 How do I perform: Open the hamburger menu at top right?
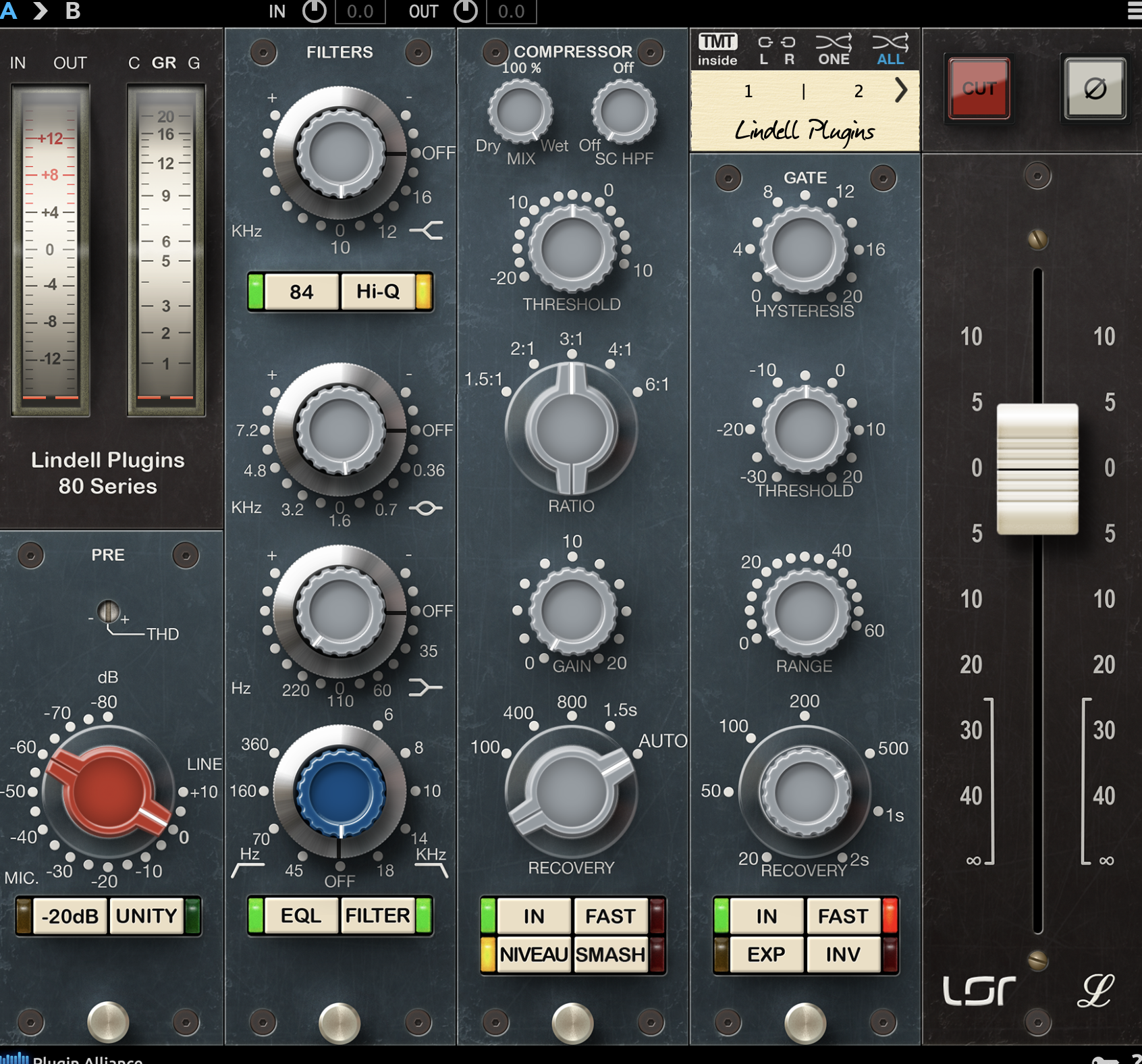click(x=1134, y=11)
